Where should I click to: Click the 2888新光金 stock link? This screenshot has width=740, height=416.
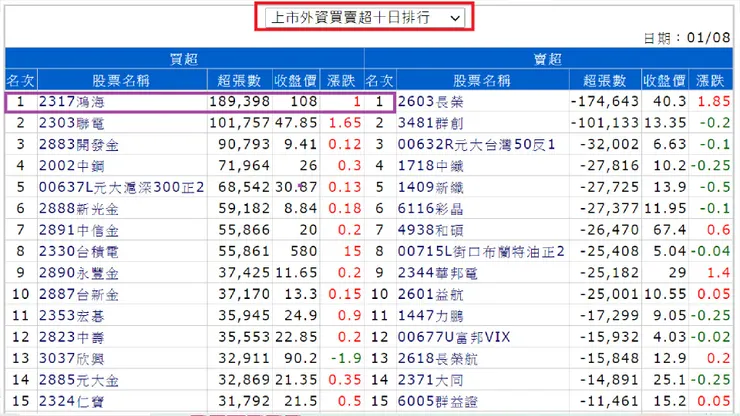pos(79,209)
